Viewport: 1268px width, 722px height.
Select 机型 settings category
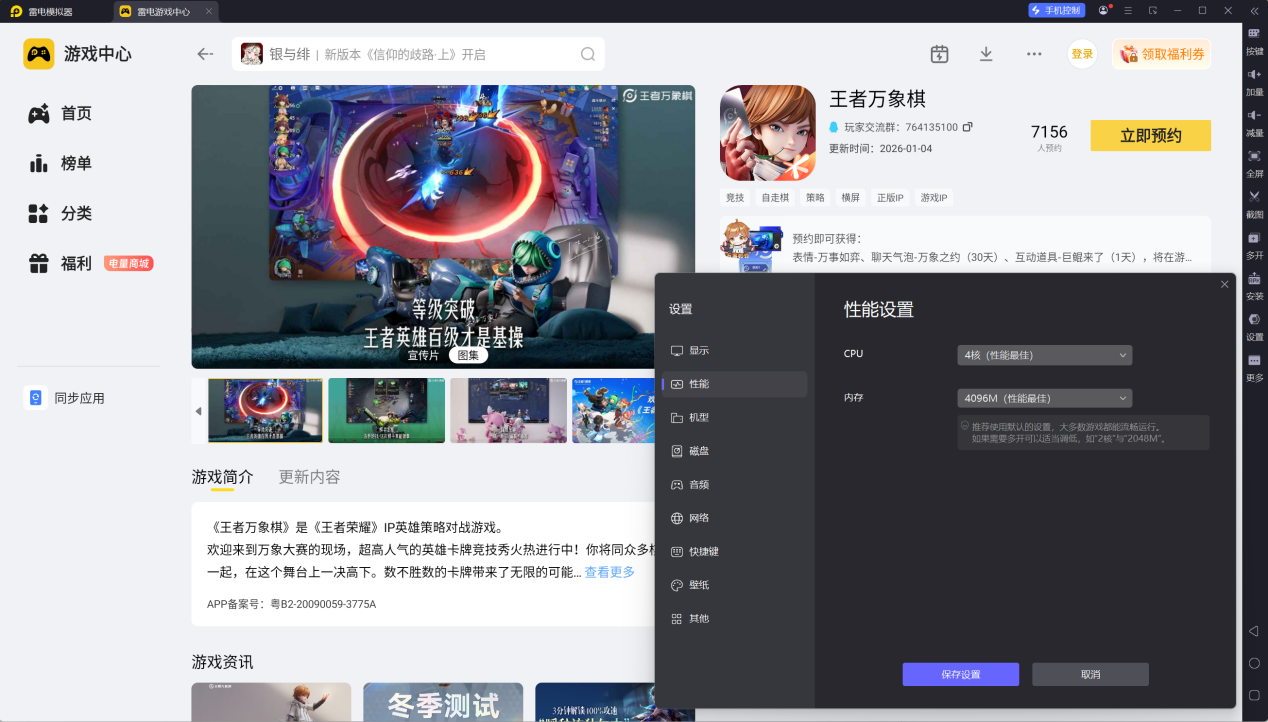pos(734,417)
